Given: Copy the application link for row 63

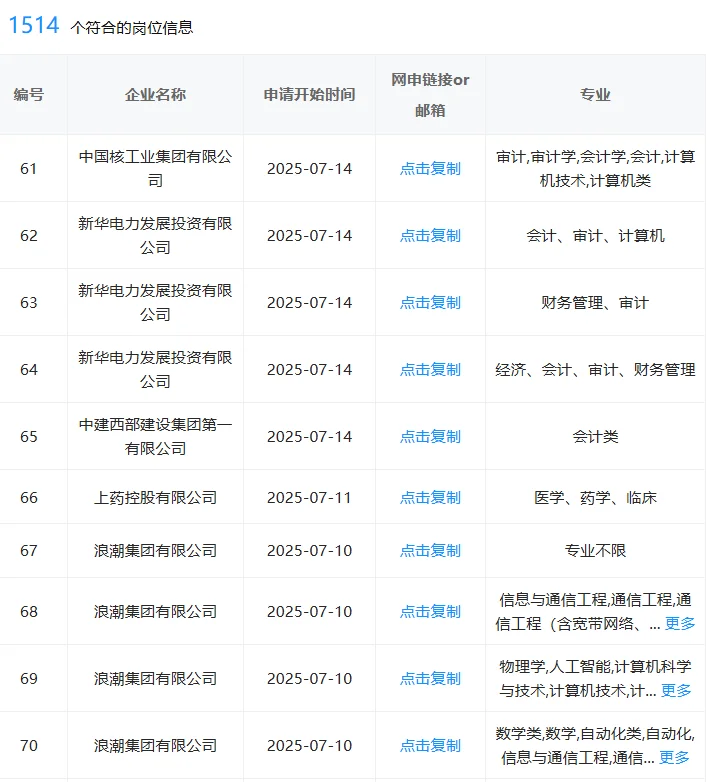Looking at the screenshot, I should pos(430,303).
